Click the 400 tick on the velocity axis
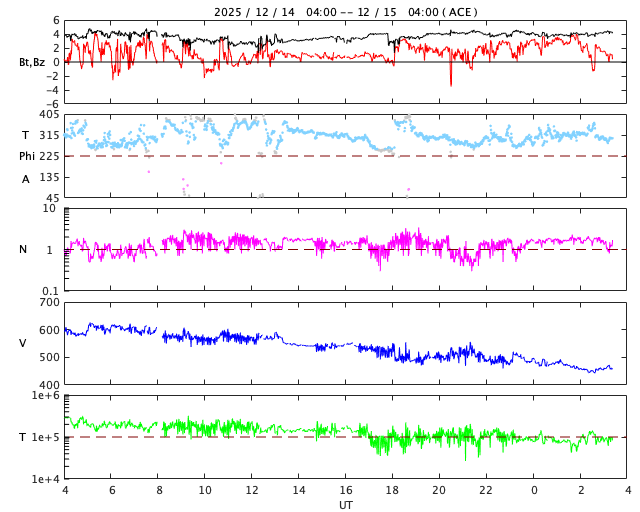640x512 pixels. pyautogui.click(x=48, y=384)
